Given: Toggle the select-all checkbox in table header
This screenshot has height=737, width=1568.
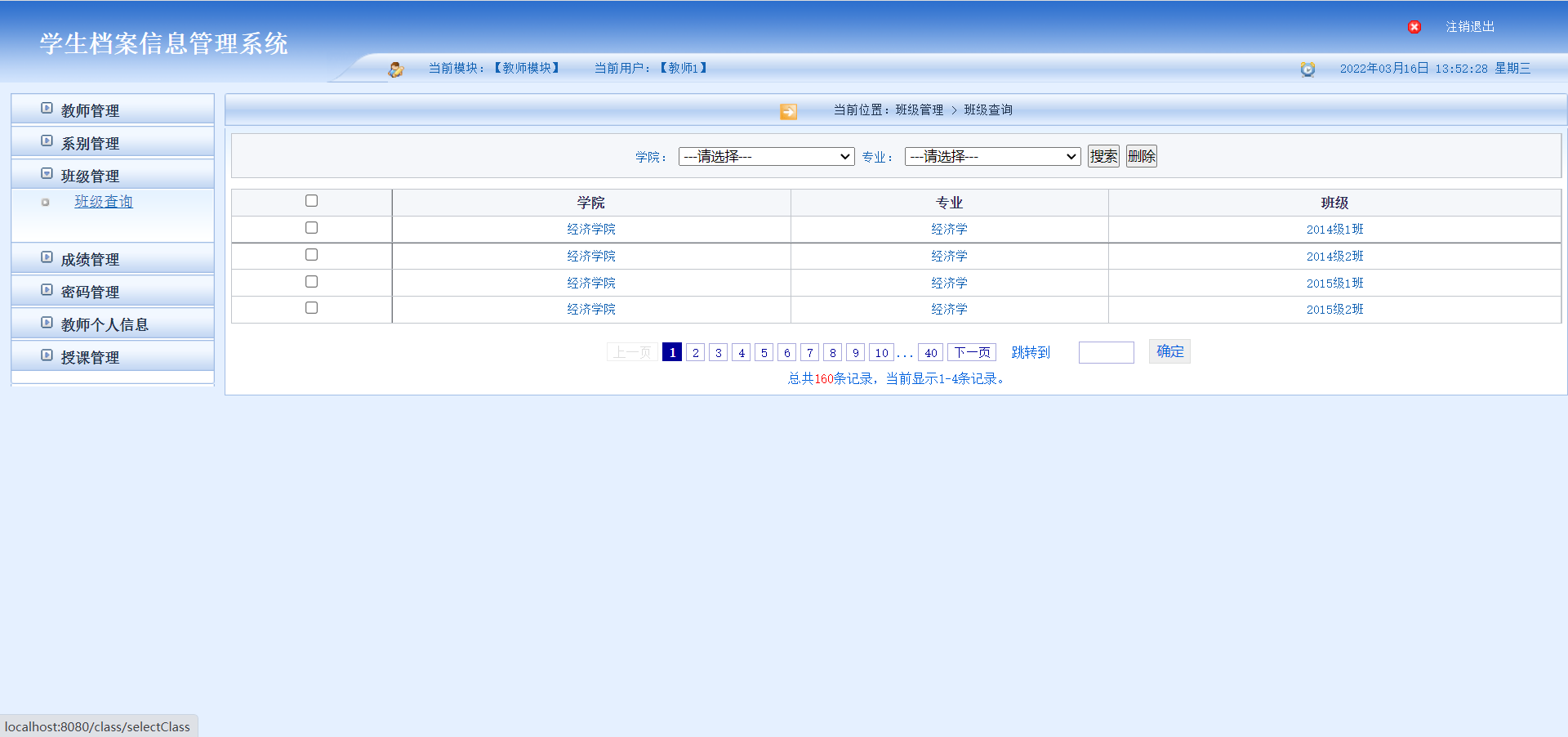Looking at the screenshot, I should 311,201.
